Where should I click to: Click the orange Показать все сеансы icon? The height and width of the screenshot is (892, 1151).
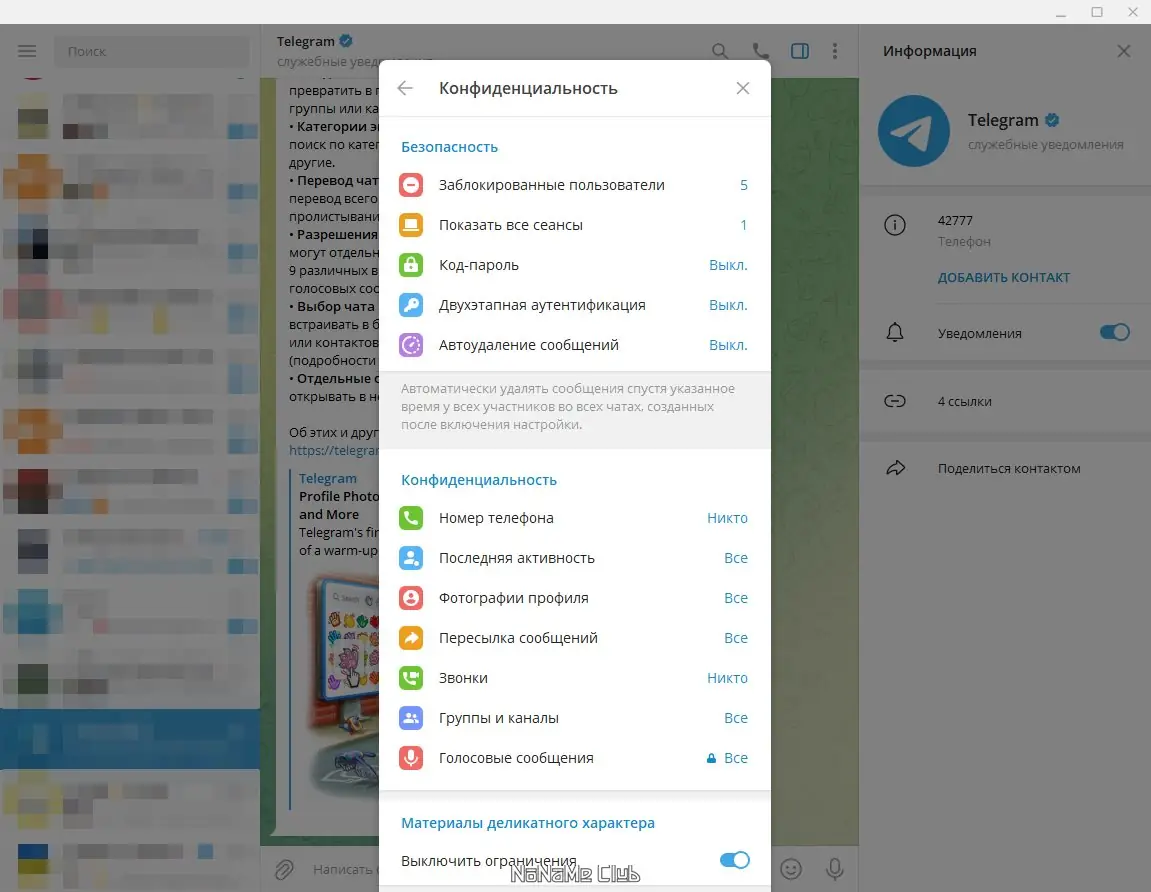point(411,225)
